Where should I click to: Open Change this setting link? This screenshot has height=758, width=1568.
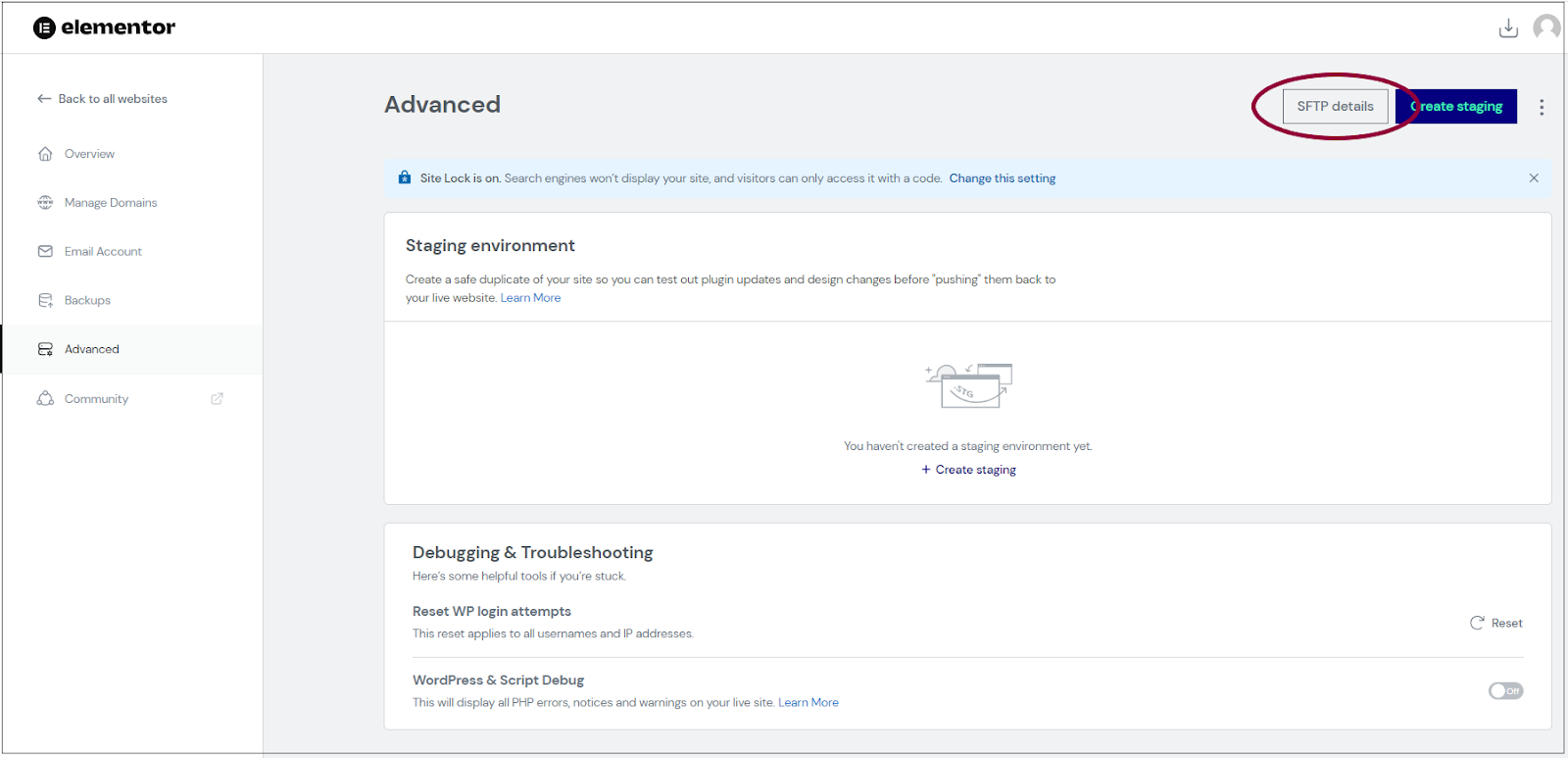pyautogui.click(x=1002, y=178)
